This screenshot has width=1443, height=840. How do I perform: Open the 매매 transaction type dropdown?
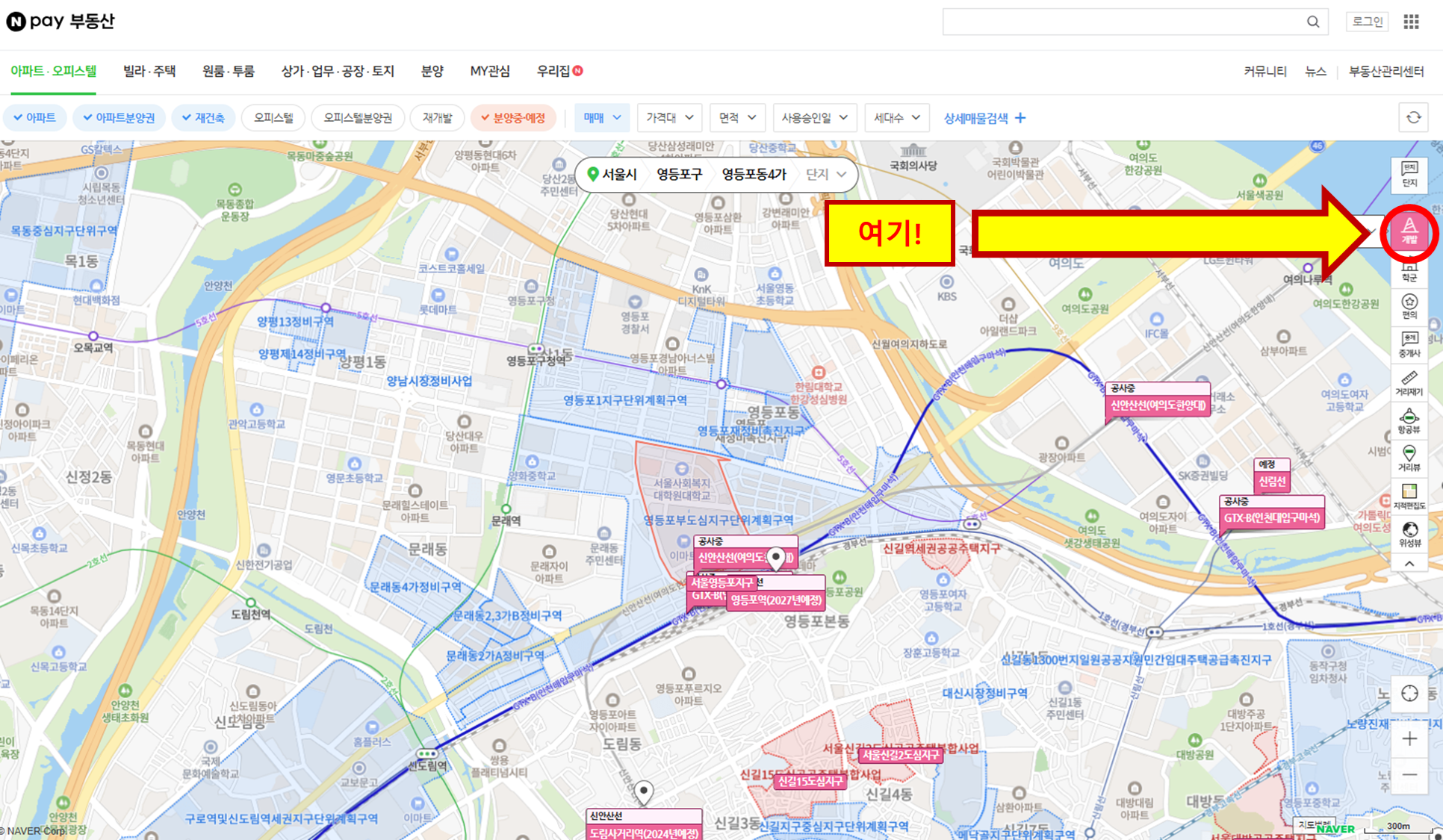tap(602, 118)
